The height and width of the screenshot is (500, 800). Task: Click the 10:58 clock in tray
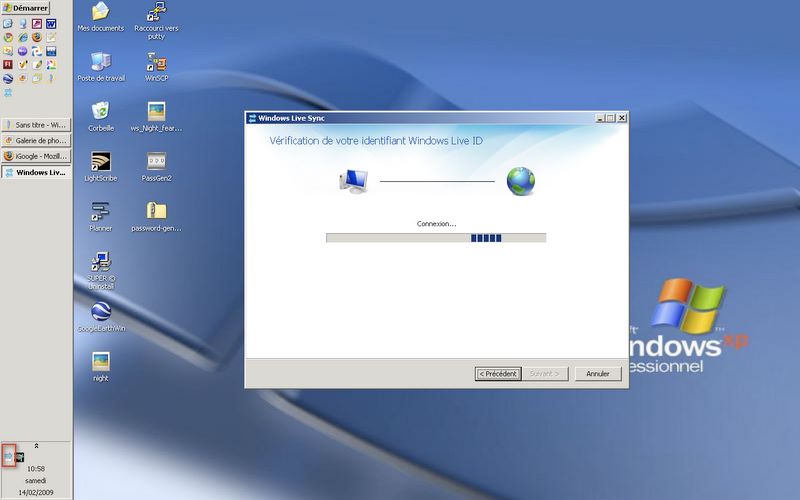[36, 468]
